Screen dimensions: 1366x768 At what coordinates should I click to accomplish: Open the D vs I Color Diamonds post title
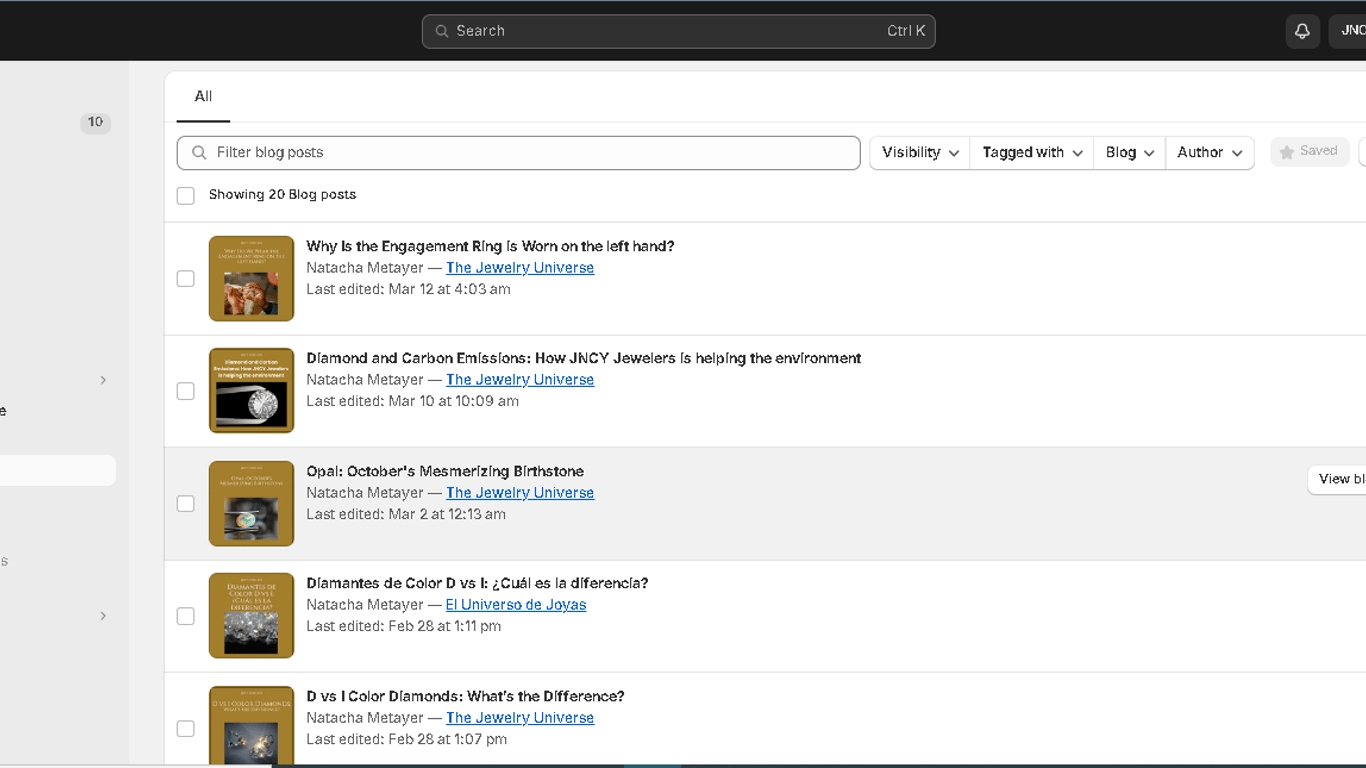[465, 696]
